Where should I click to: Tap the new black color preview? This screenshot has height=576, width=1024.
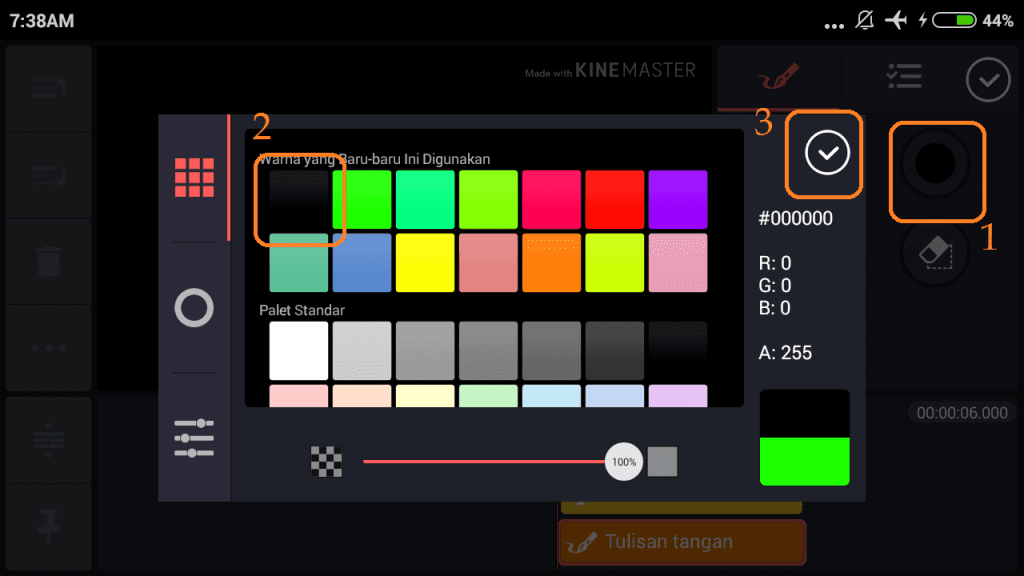(805, 414)
